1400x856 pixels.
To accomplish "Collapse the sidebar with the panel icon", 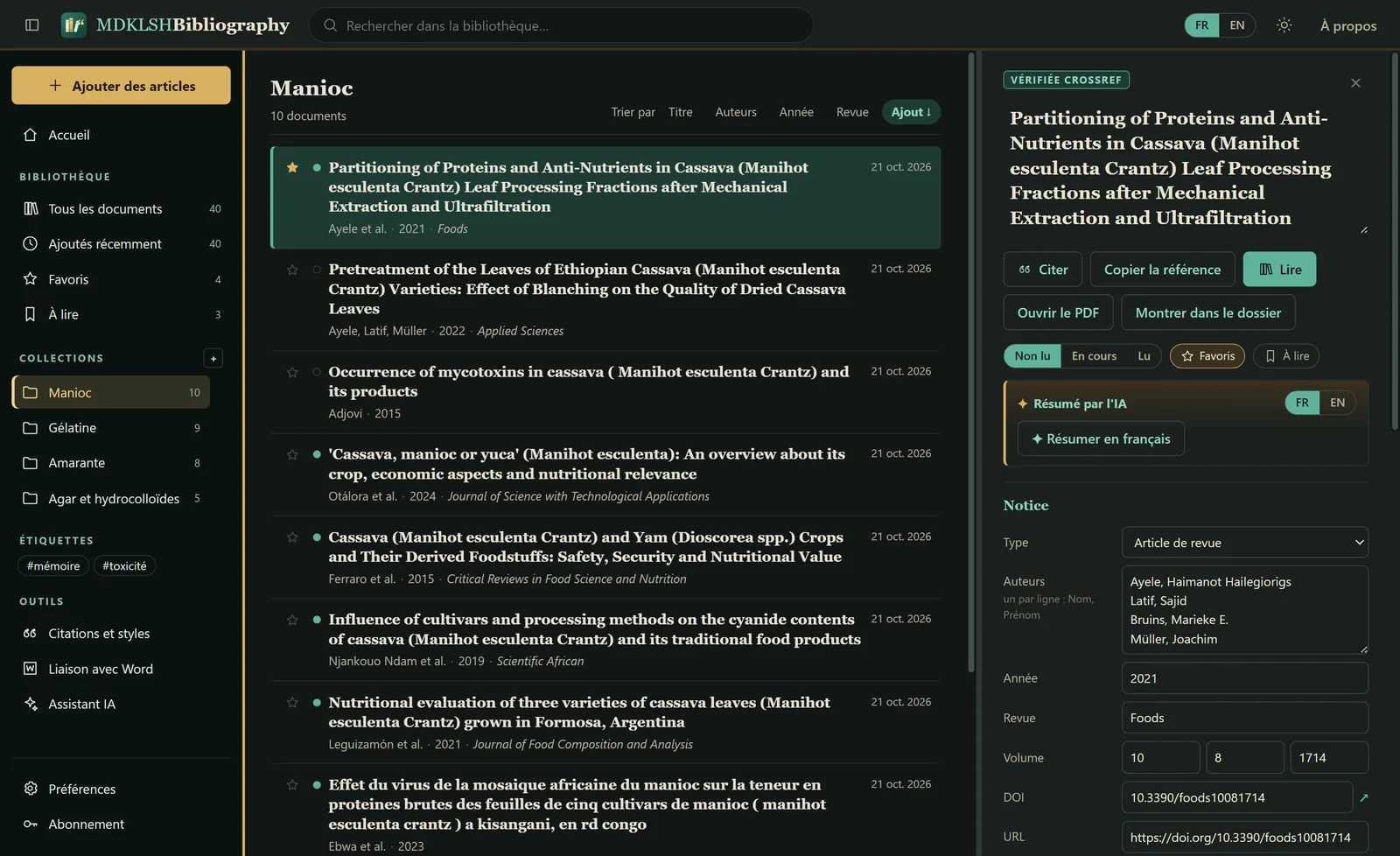I will (32, 25).
